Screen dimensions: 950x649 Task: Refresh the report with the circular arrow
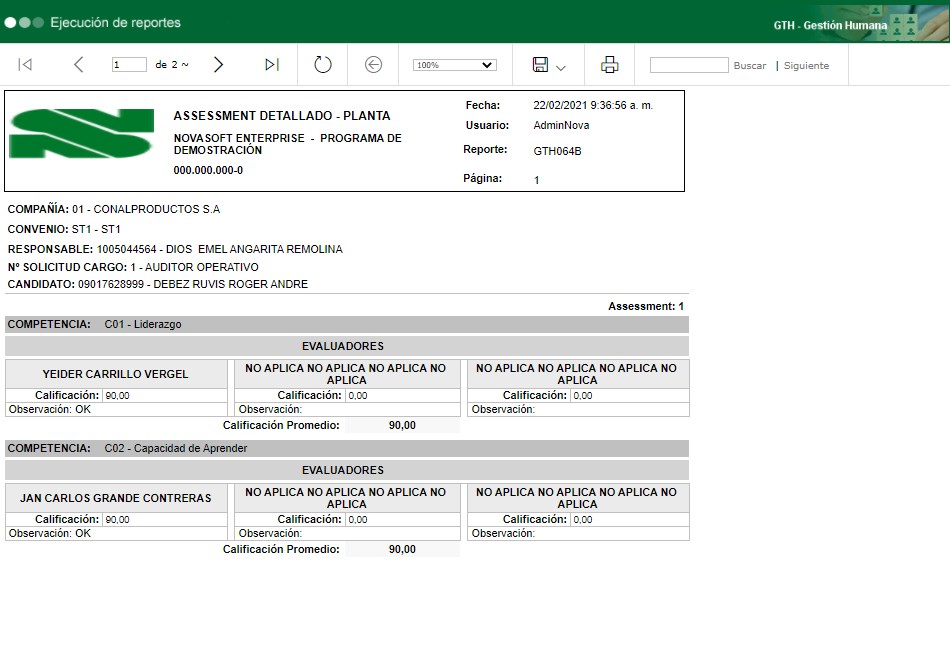click(x=322, y=65)
